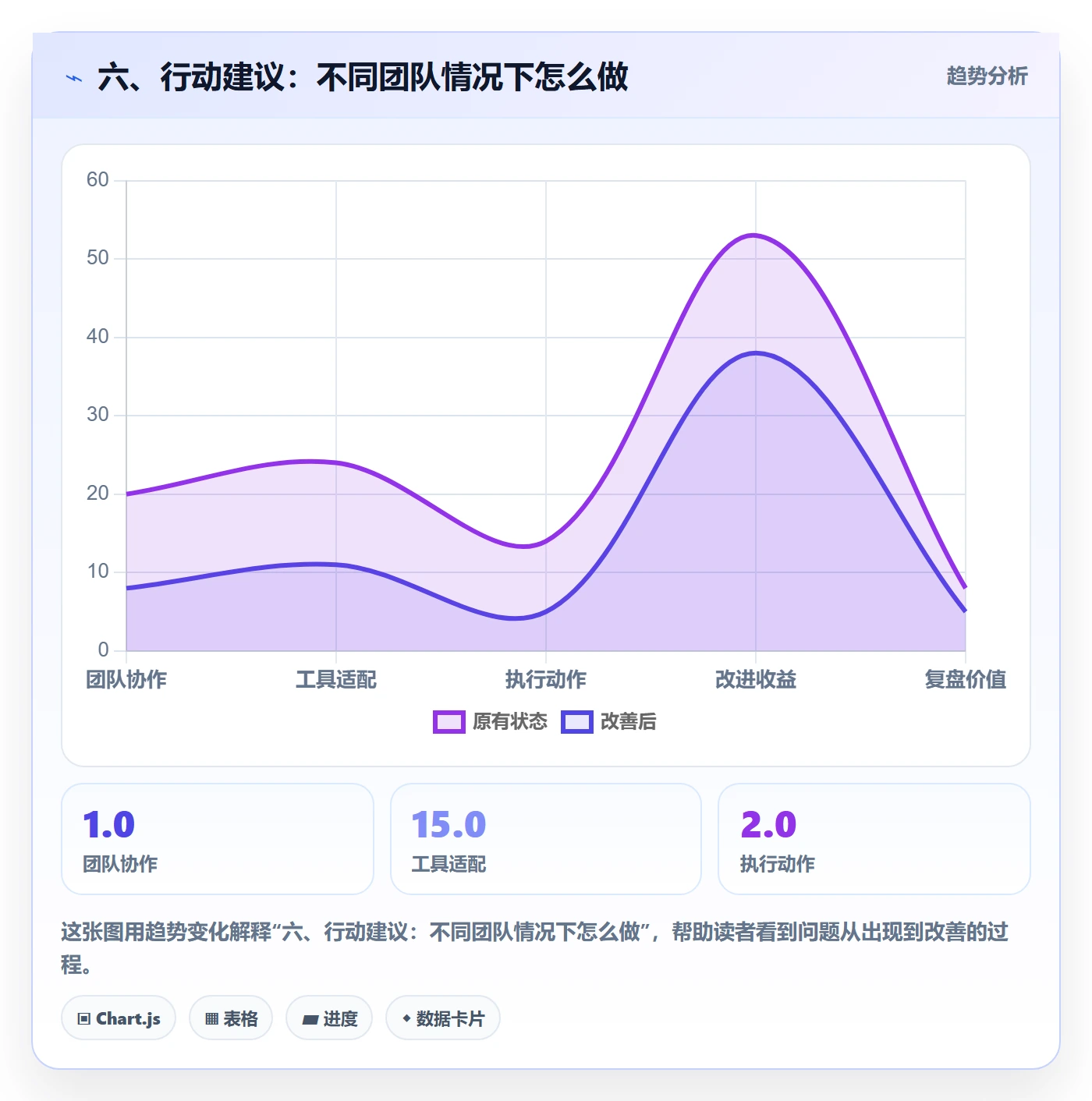
Task: Click the y-axis value 40
Action: pos(97,337)
